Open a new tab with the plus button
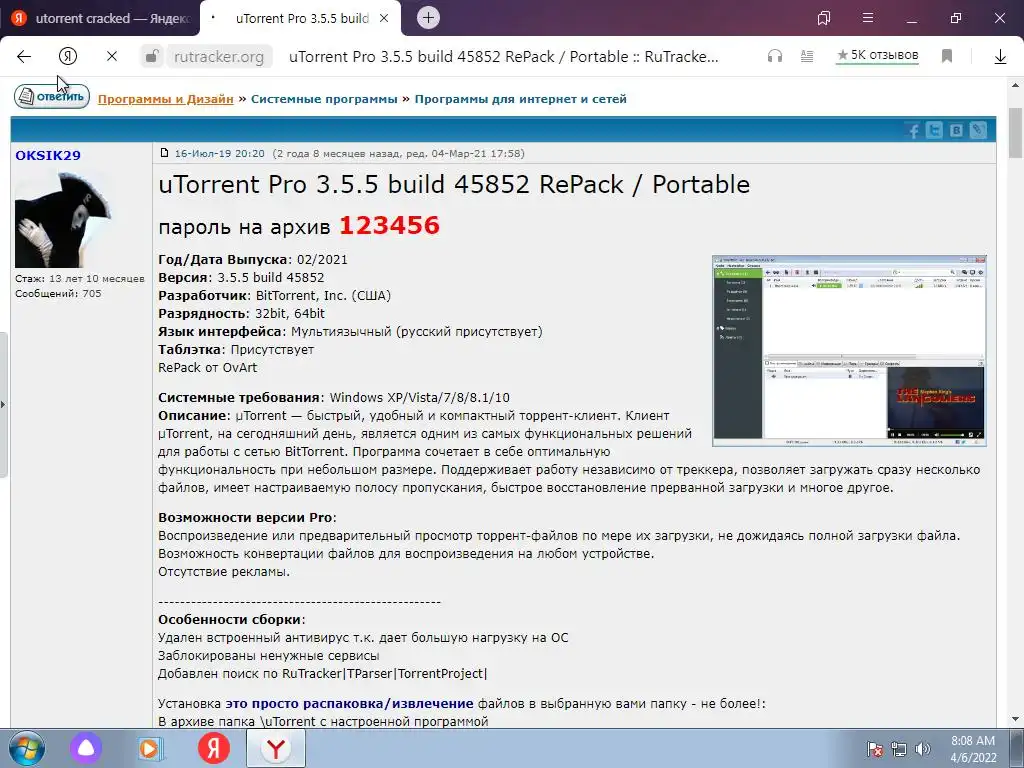The image size is (1024, 768). (428, 18)
